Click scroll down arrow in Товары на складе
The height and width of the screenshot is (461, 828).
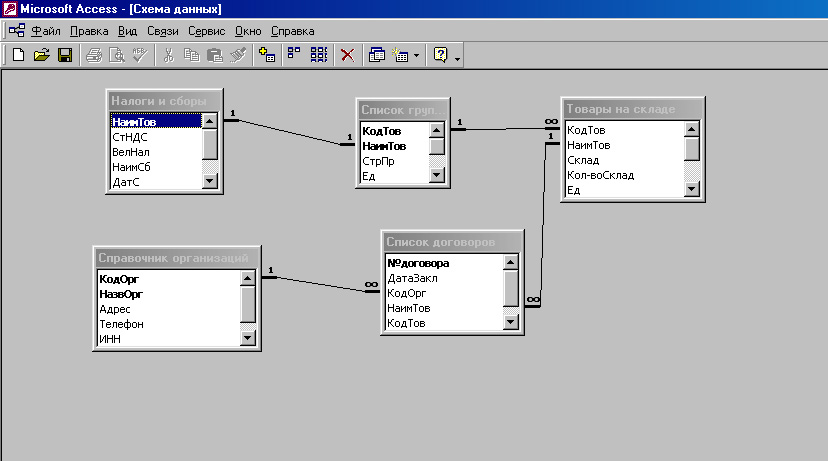click(x=692, y=189)
